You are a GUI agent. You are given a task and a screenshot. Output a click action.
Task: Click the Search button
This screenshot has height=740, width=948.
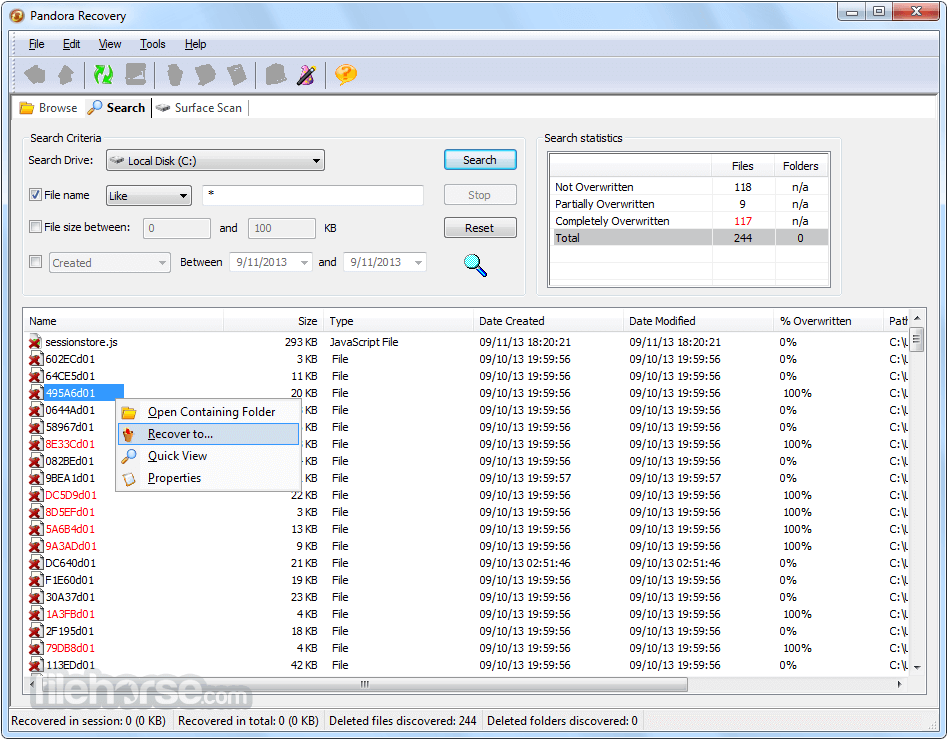(x=480, y=160)
